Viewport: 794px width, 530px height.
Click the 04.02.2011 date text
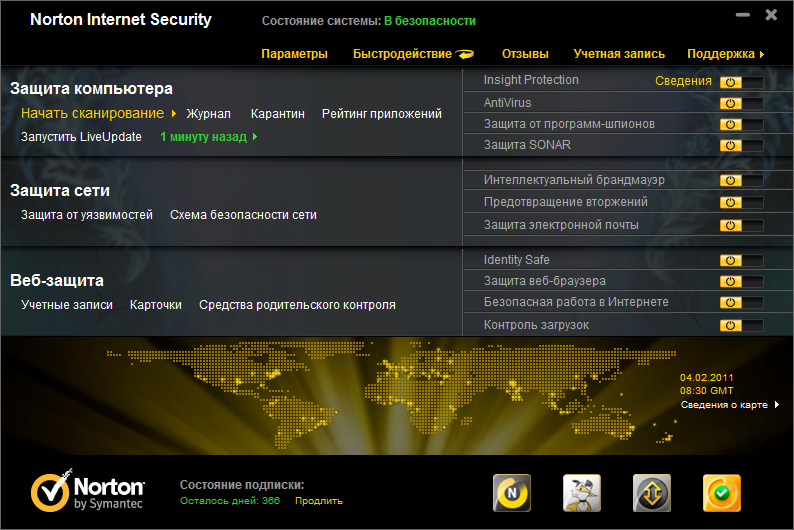point(706,378)
